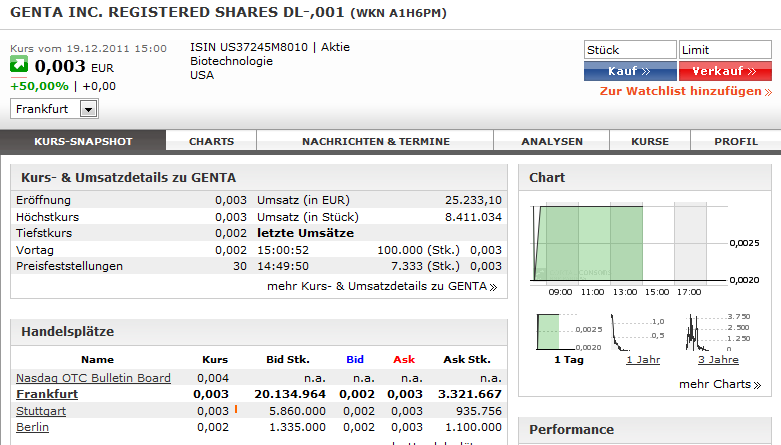
Task: Open Nasdaq OTC Bulletin Board link
Action: pyautogui.click(x=93, y=378)
